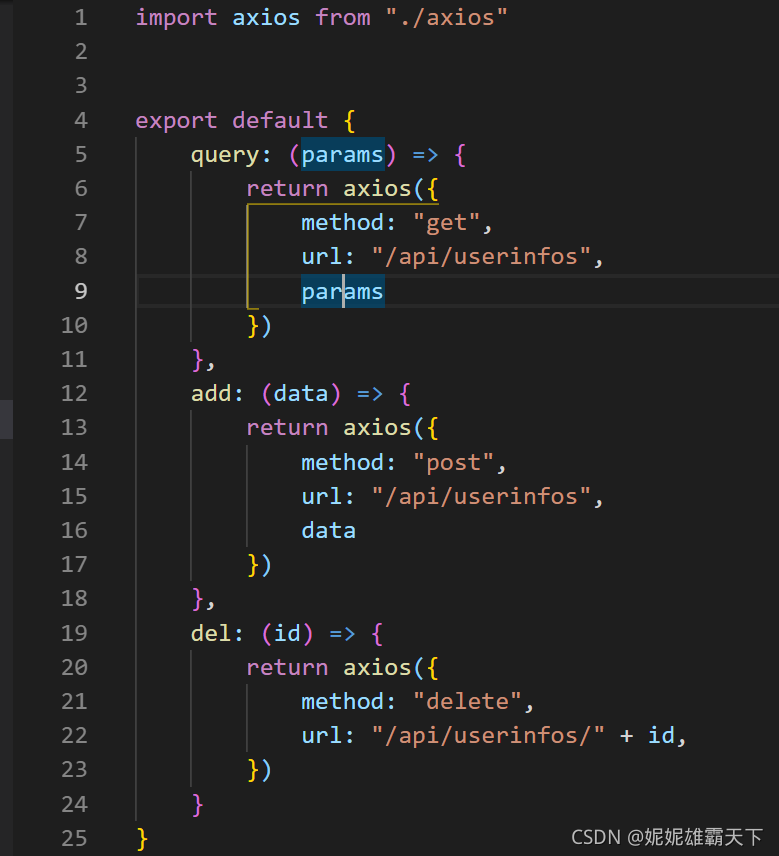Click the "id" parameter on line 19
Viewport: 779px width, 856px height.
click(x=287, y=634)
